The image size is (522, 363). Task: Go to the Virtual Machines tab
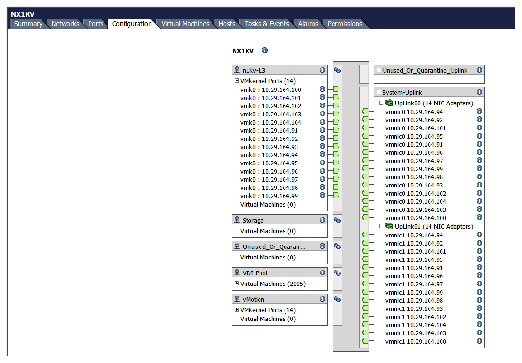click(x=185, y=24)
